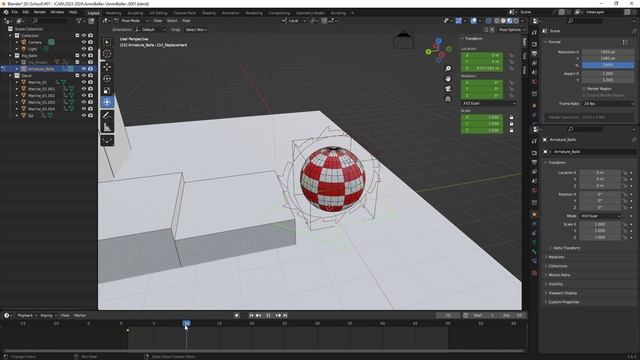Switch to the Animation workspace tab
The height and width of the screenshot is (360, 640).
(230, 13)
